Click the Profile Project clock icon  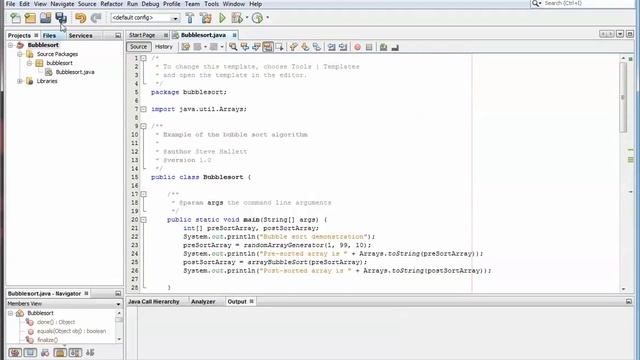point(257,18)
